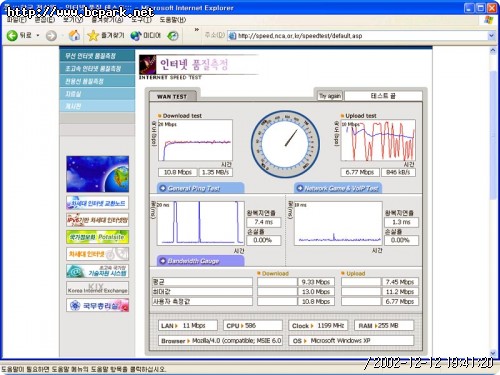The width and height of the screenshot is (500, 375).
Task: Click the History icon in toolbar
Action: click(173, 36)
